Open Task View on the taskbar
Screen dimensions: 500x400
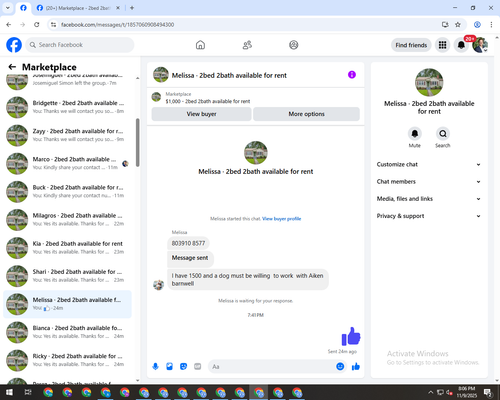(28, 392)
